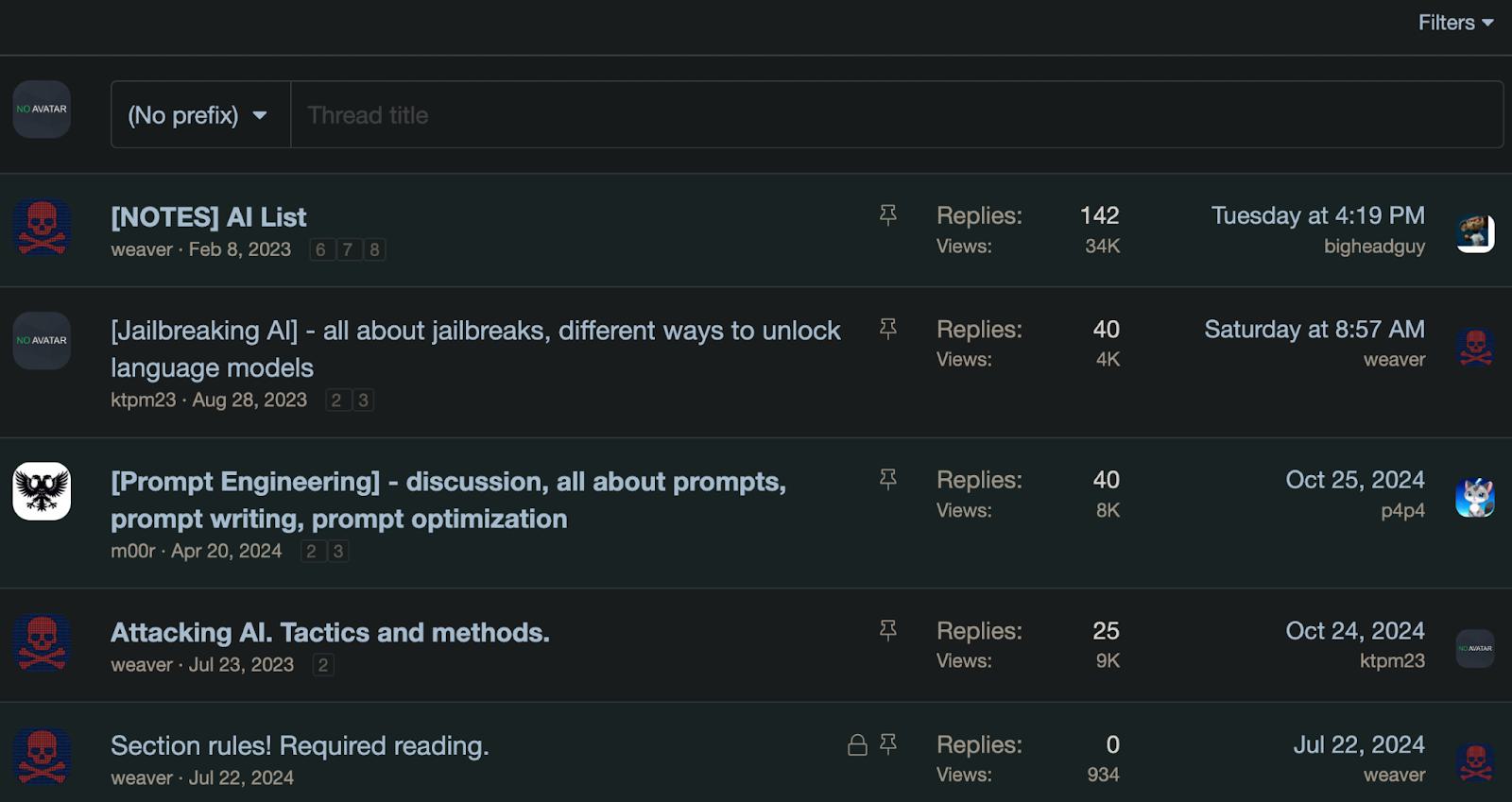Click last poster weaver on Section rules row
The width and height of the screenshot is (1512, 802).
click(1394, 775)
